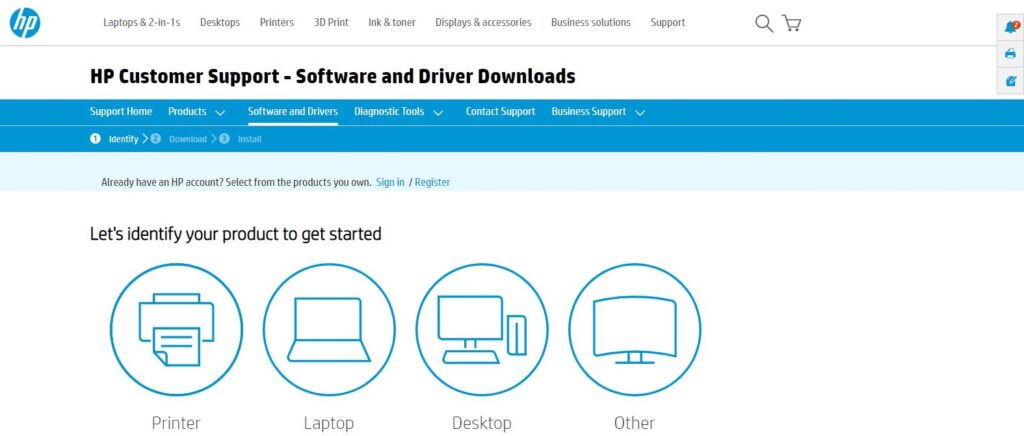Click the Other label text
The image size is (1024, 436).
click(635, 423)
